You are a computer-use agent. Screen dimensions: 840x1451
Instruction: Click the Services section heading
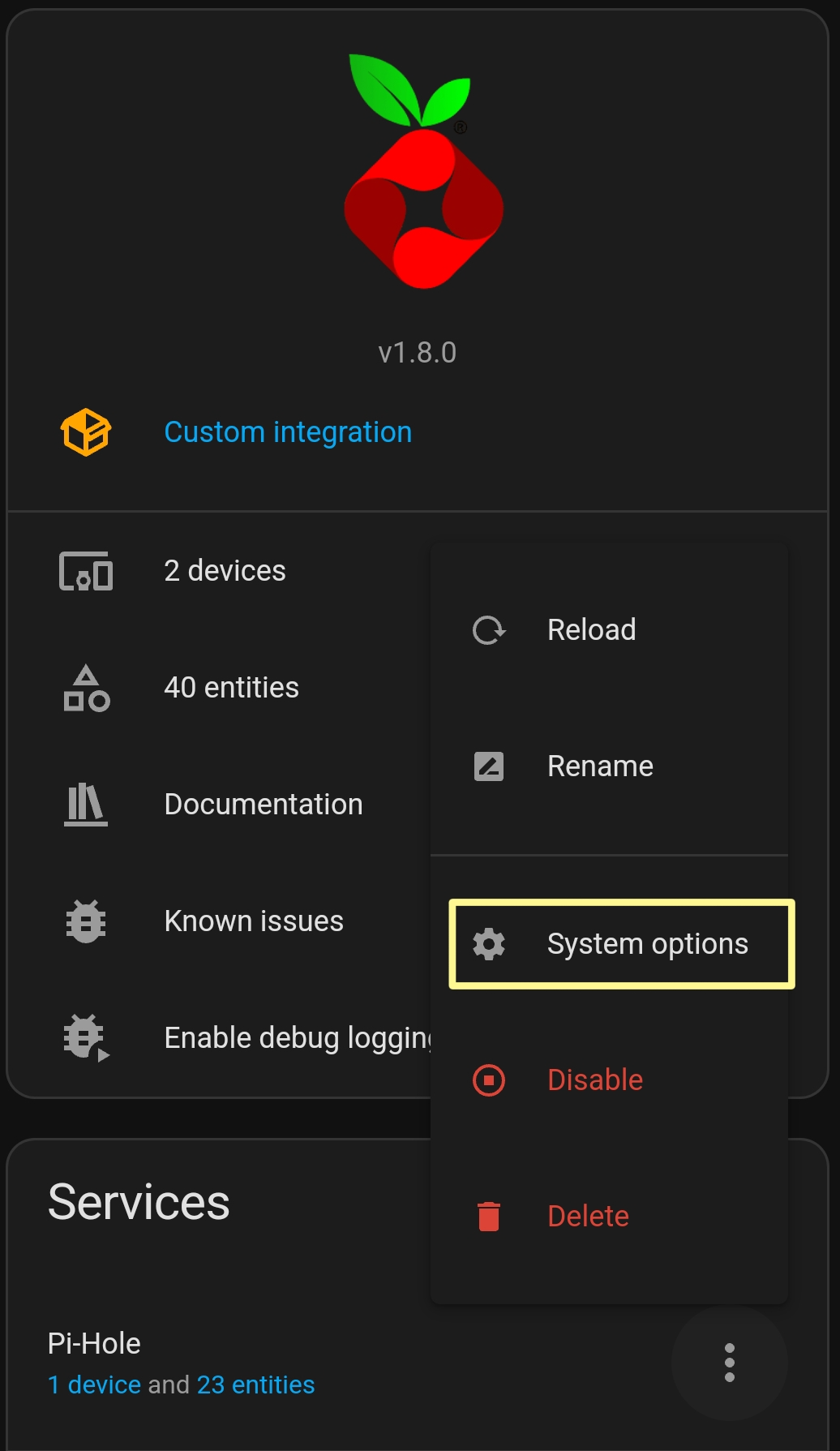[x=139, y=1202]
